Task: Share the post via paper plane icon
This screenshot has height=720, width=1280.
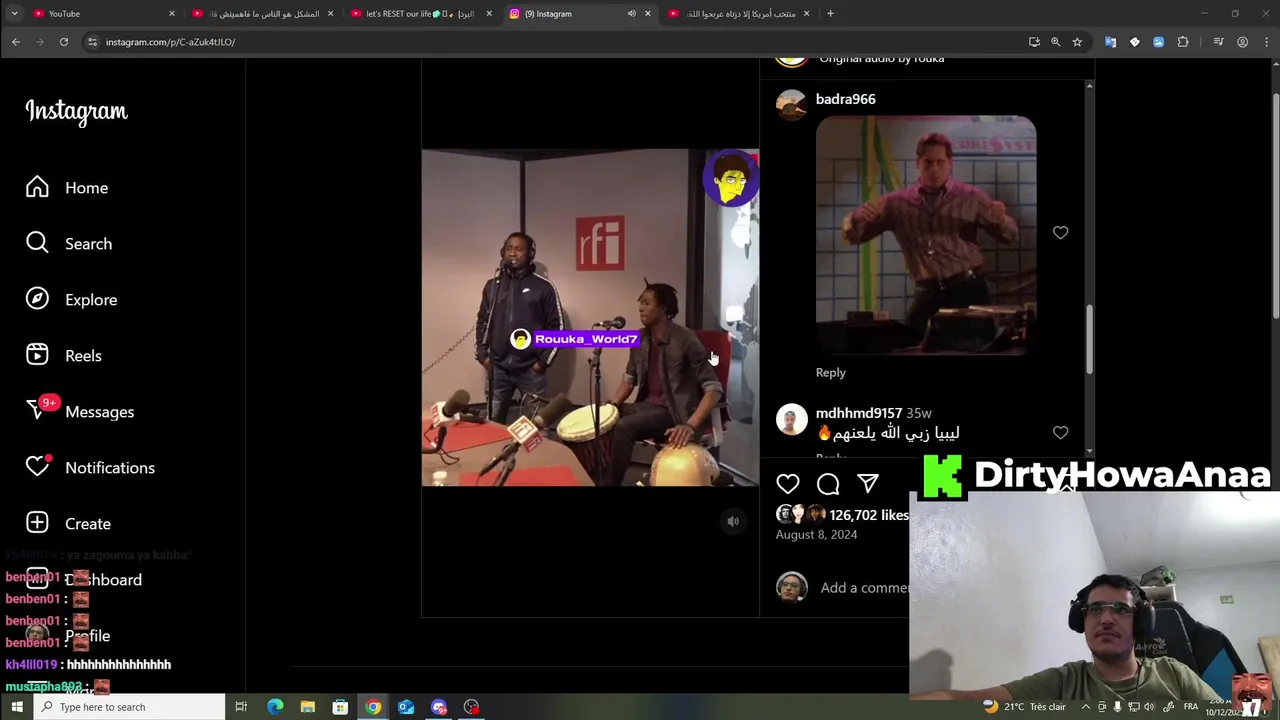Action: coord(868,484)
